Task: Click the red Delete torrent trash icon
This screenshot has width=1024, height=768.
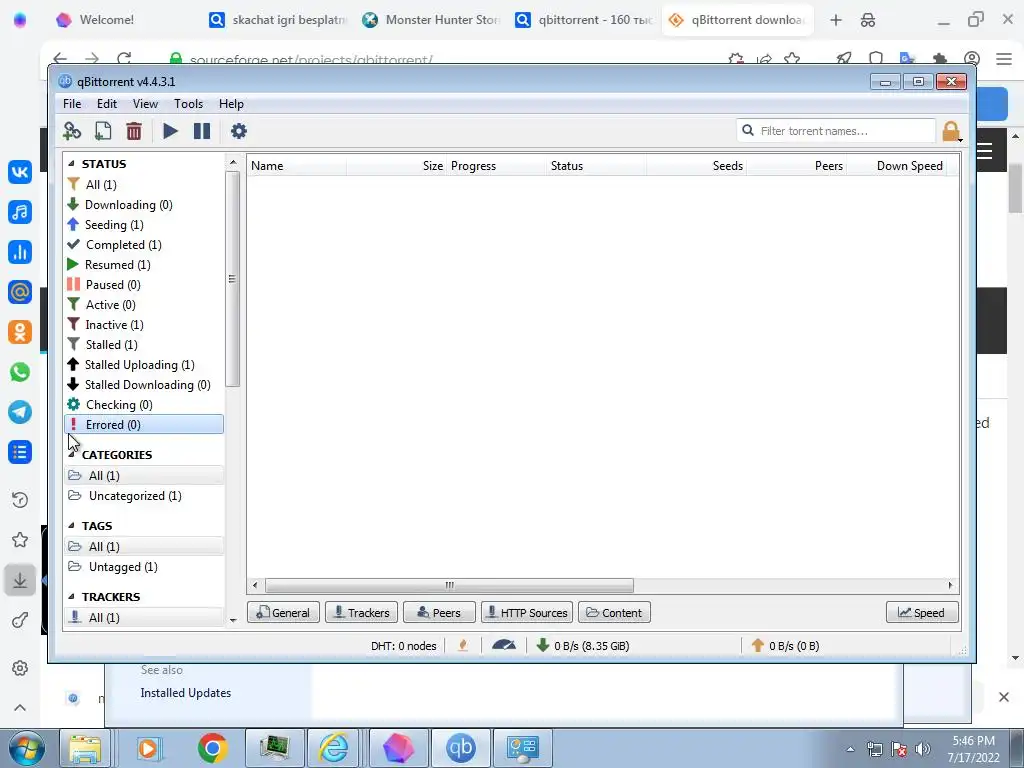Action: coord(134,131)
